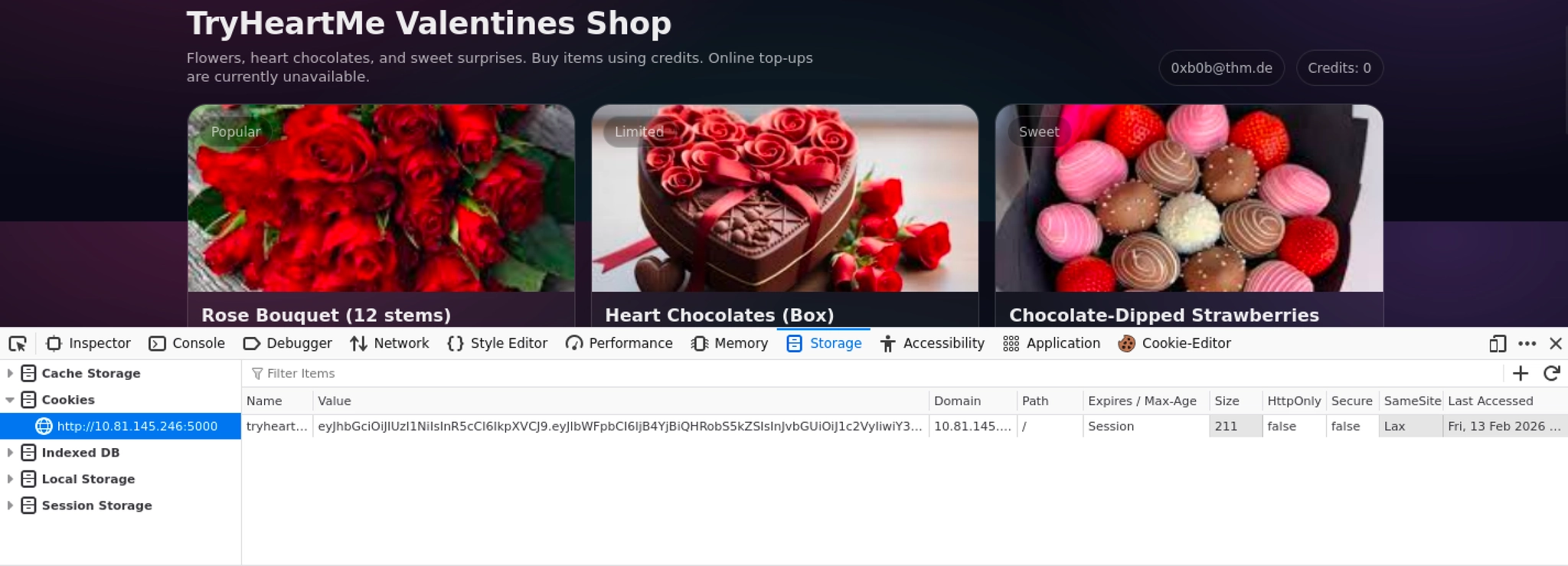The image size is (1568, 566).
Task: Expand the Session Storage node
Action: click(10, 505)
